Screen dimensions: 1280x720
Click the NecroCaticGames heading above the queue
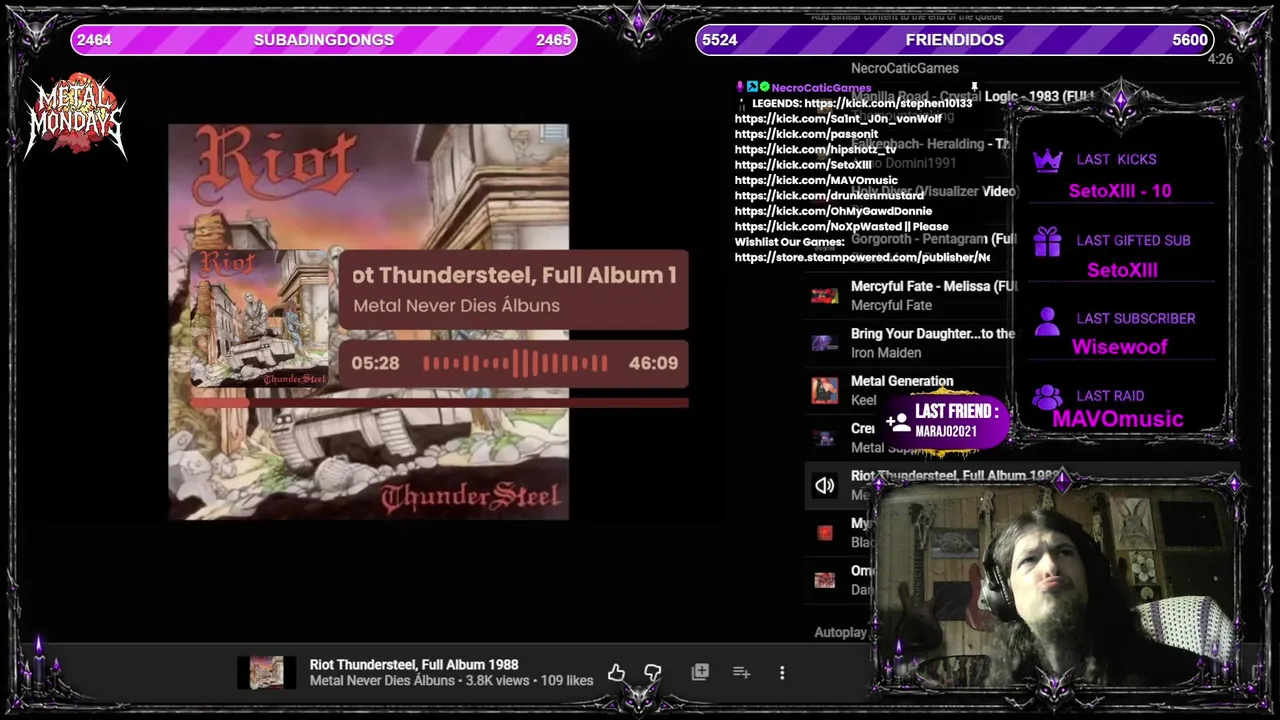(905, 68)
